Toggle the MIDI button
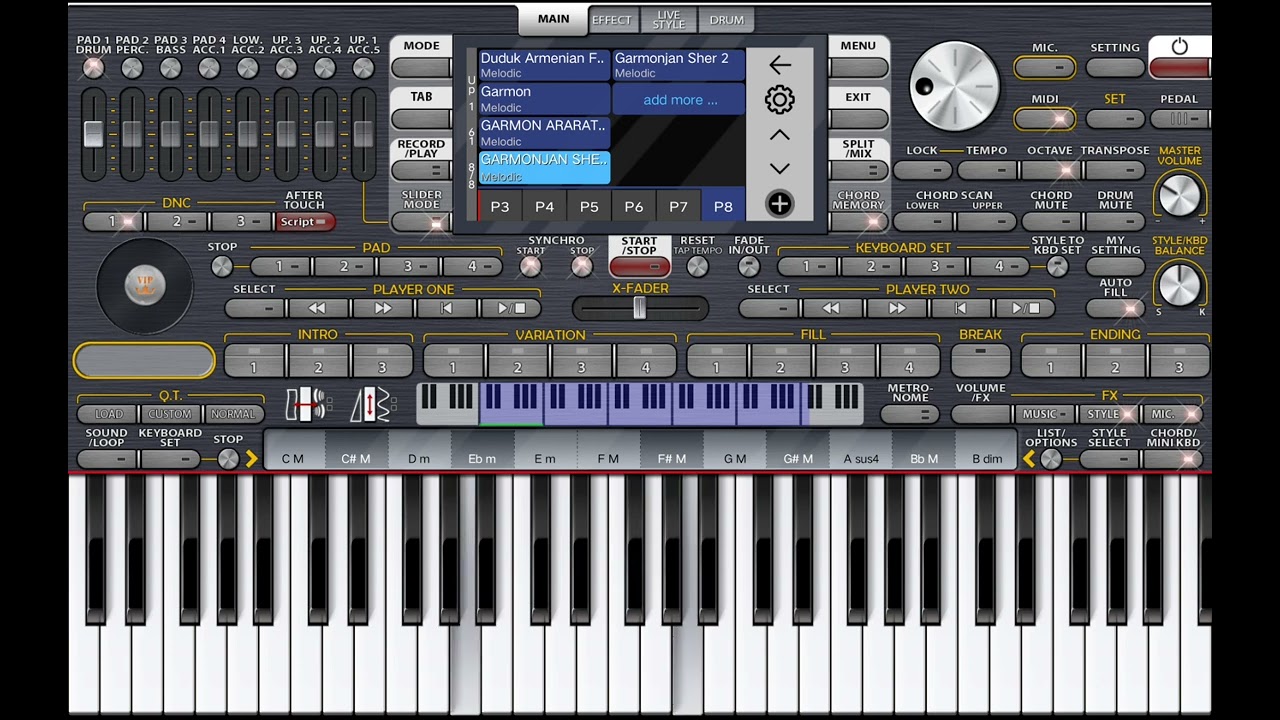Screen dimensions: 1280x720 click(x=1045, y=119)
